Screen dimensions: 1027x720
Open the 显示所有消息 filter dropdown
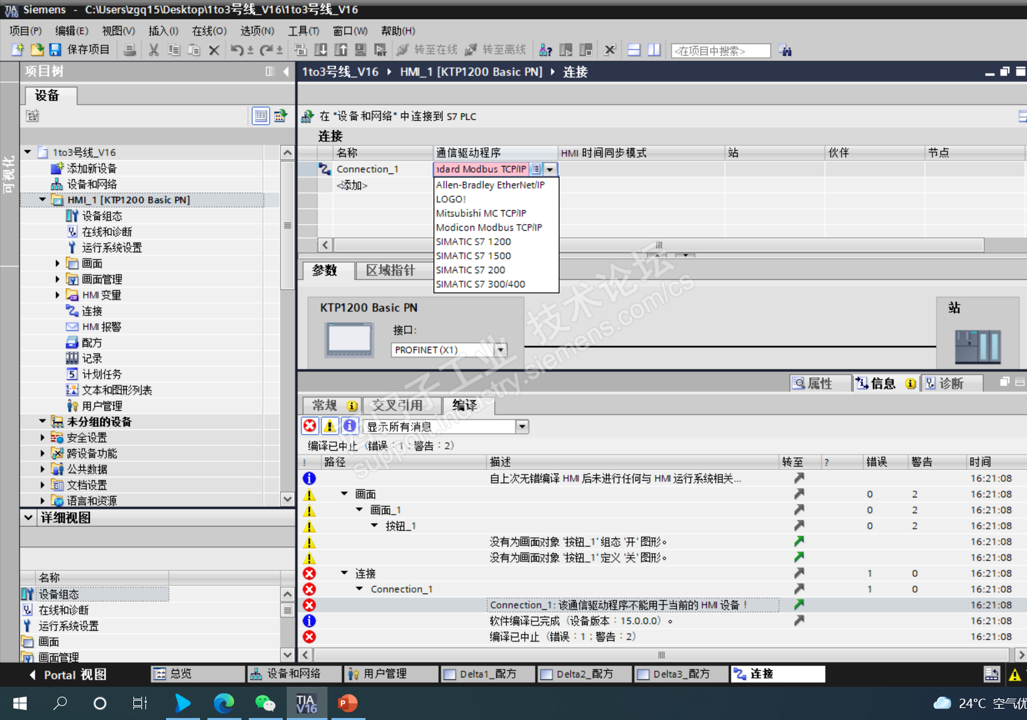click(x=522, y=427)
